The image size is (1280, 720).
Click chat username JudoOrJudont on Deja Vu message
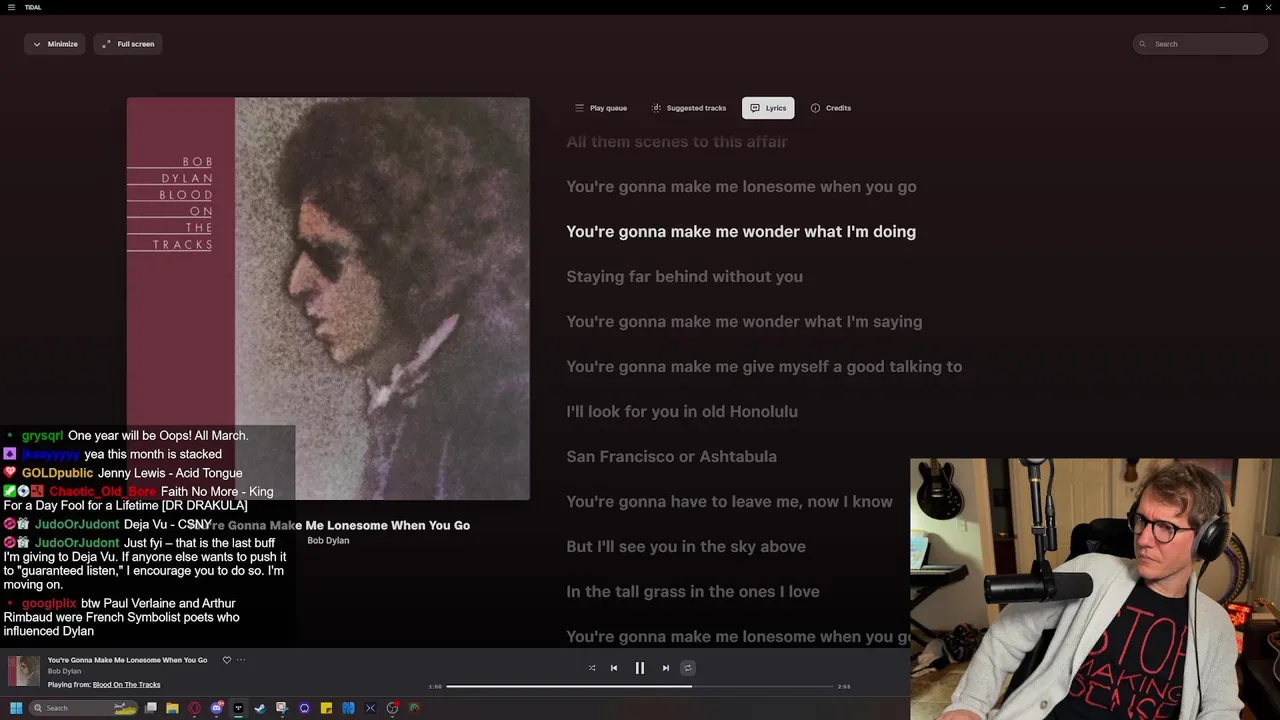point(77,524)
